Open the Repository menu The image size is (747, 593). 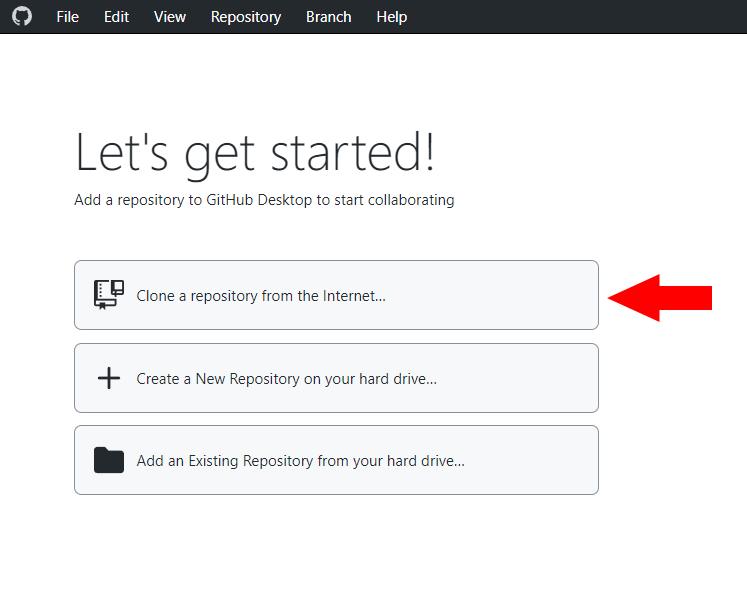(246, 17)
